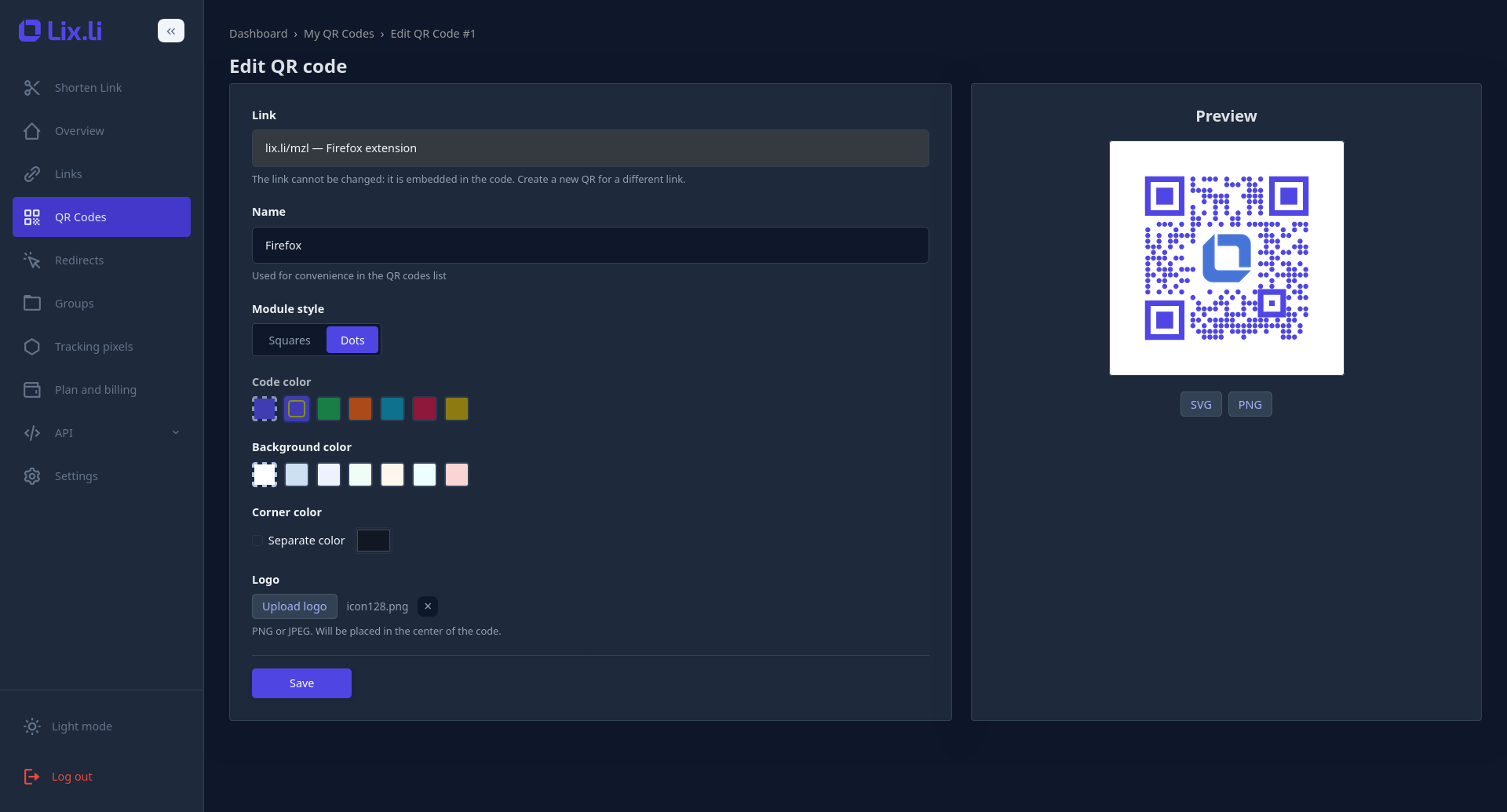
Task: Remove the icon128.png logo with the X
Action: [x=428, y=606]
